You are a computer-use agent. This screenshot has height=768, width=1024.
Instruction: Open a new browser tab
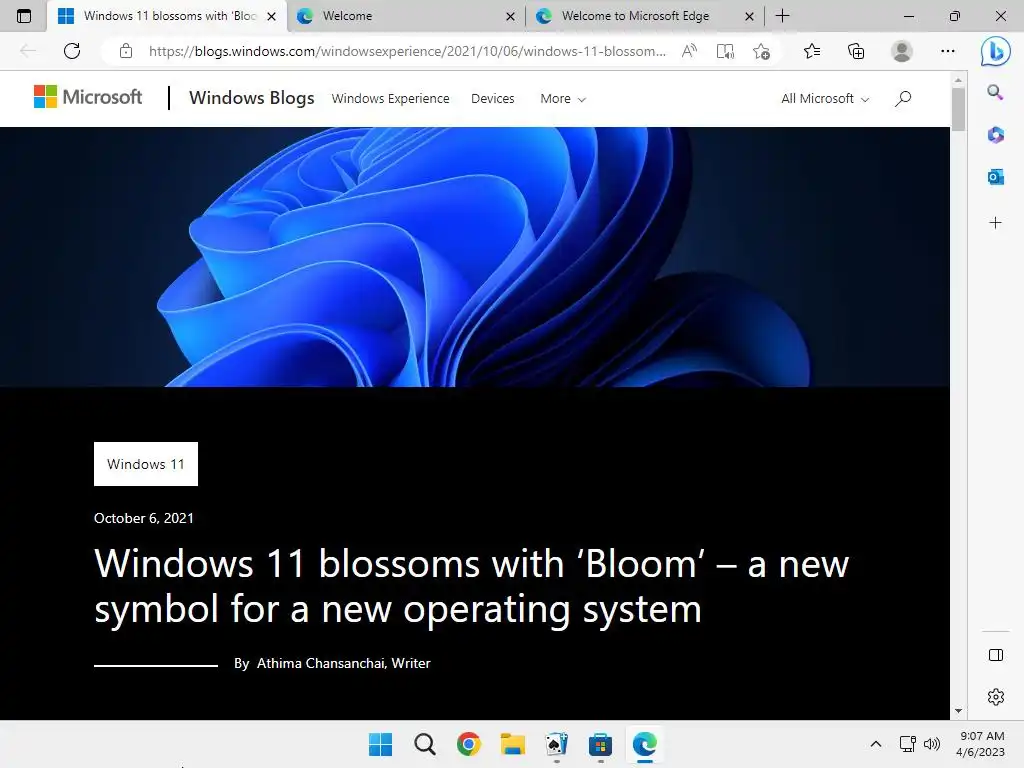click(782, 16)
